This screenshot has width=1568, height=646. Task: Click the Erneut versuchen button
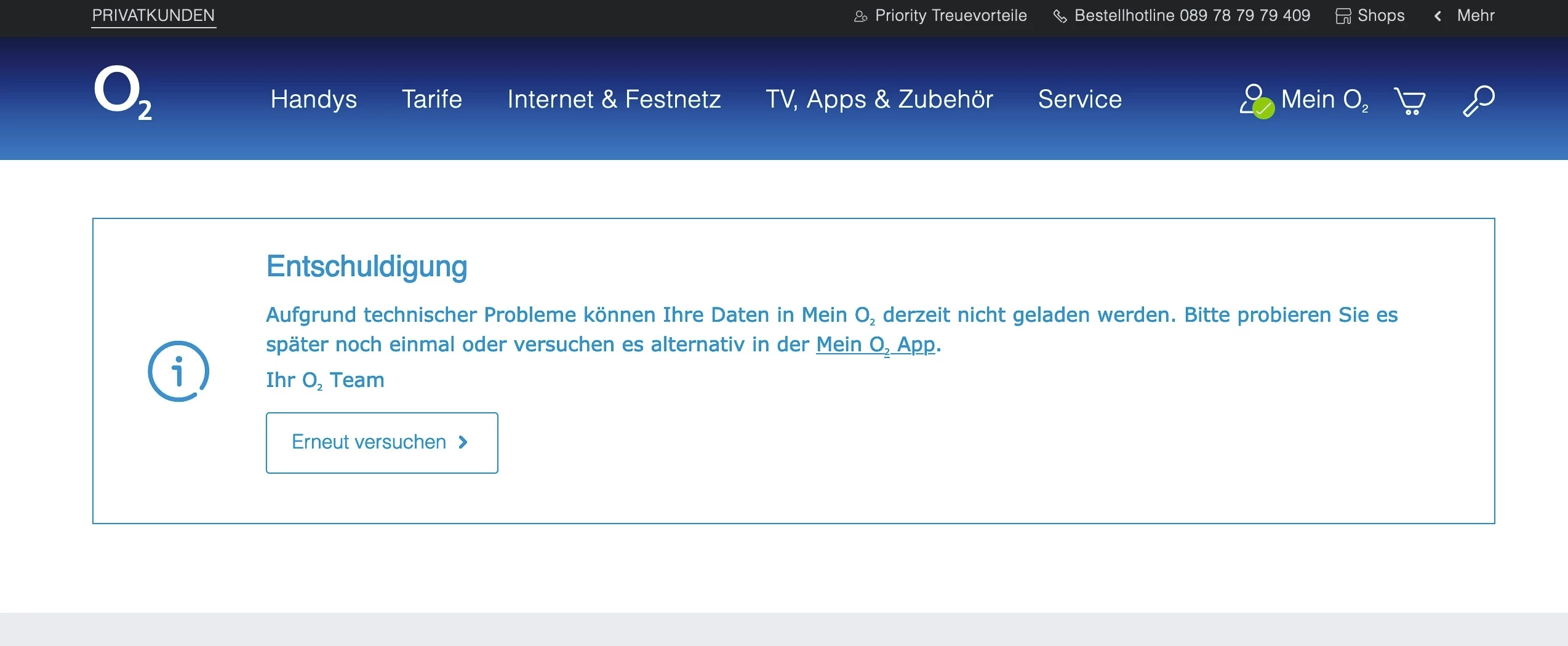click(382, 443)
